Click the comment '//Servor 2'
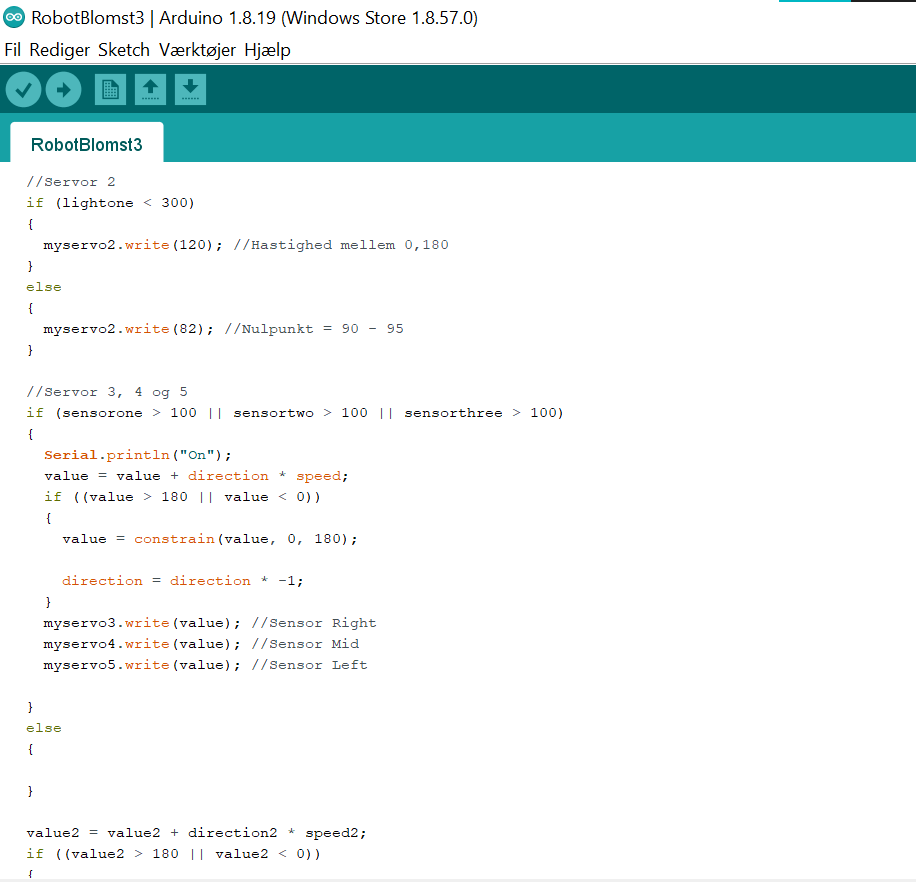This screenshot has width=916, height=882. point(71,182)
